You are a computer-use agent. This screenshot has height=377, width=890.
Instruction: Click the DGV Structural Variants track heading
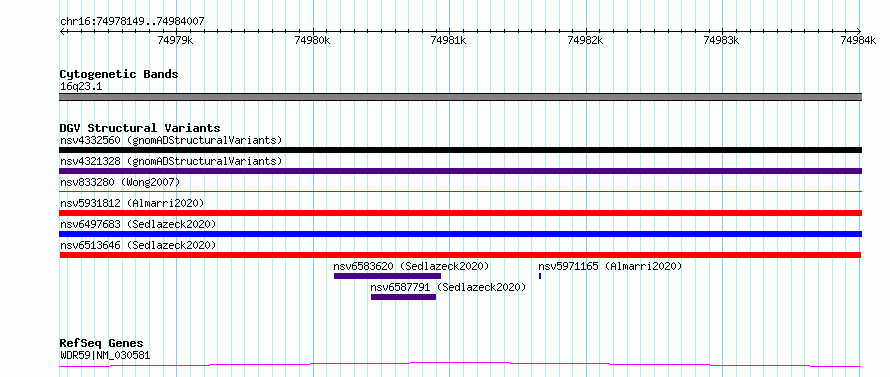point(140,128)
